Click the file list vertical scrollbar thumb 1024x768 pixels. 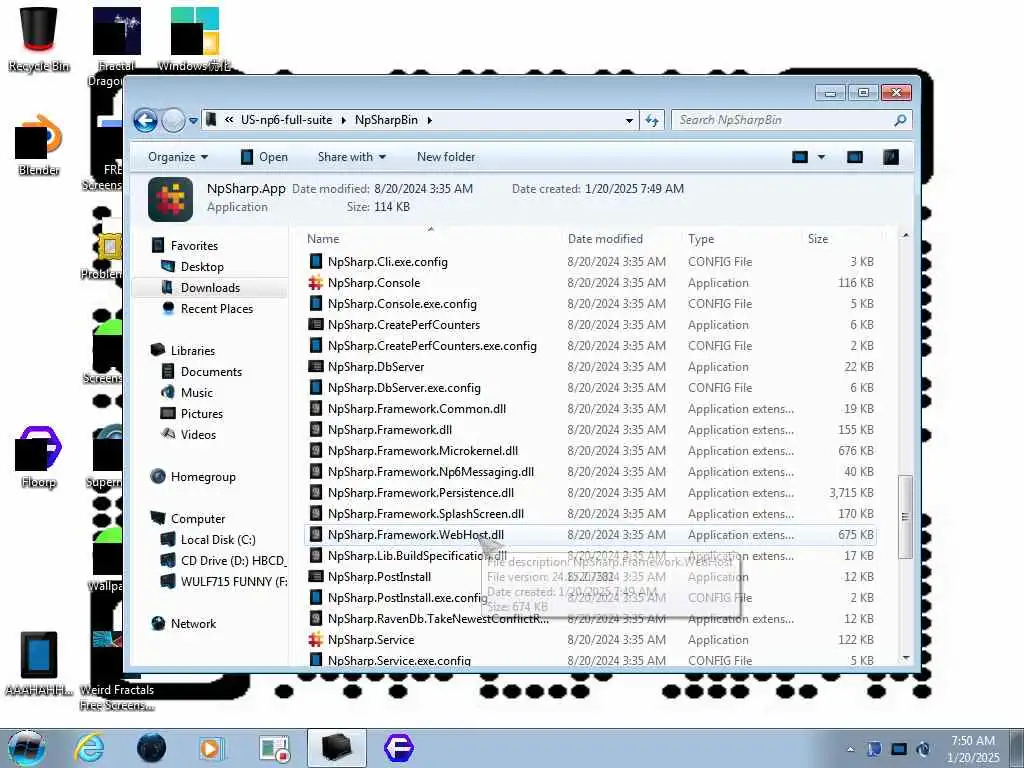point(905,517)
